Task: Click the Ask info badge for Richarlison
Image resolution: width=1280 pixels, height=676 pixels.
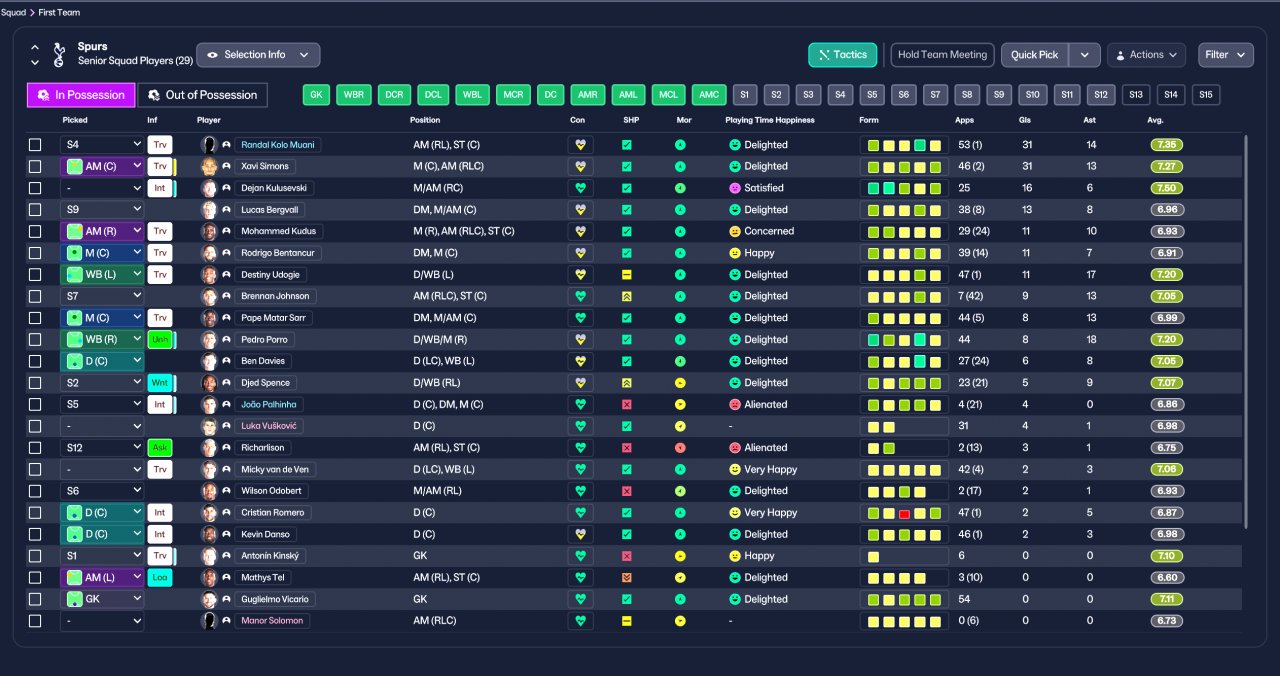Action: pyautogui.click(x=160, y=448)
